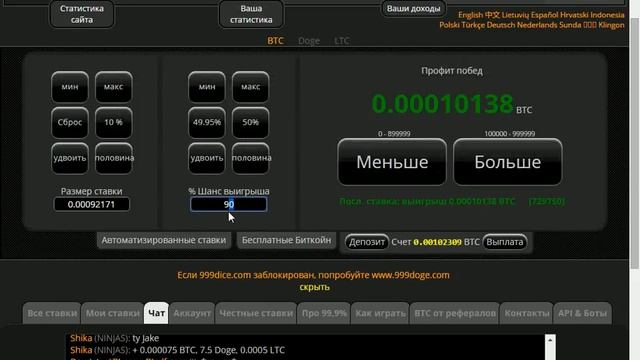Screen dimensions: 640x360
Task: Open the Депозит dialog
Action: [x=367, y=242]
